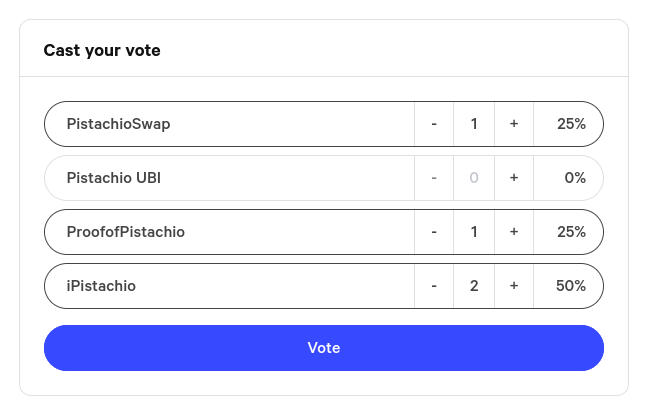
Task: Choose the ProofofPistachio option label
Action: [x=125, y=232]
